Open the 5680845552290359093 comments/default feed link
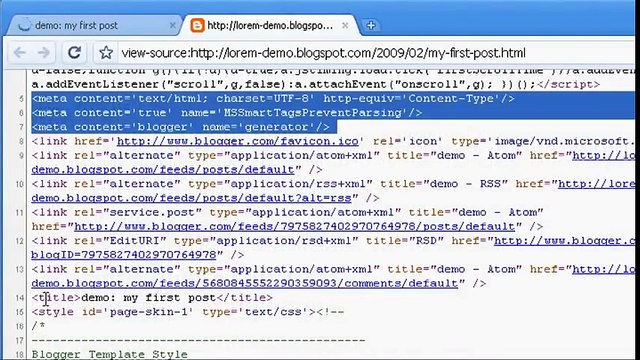Image resolution: width=640 pixels, height=360 pixels. 244,283
